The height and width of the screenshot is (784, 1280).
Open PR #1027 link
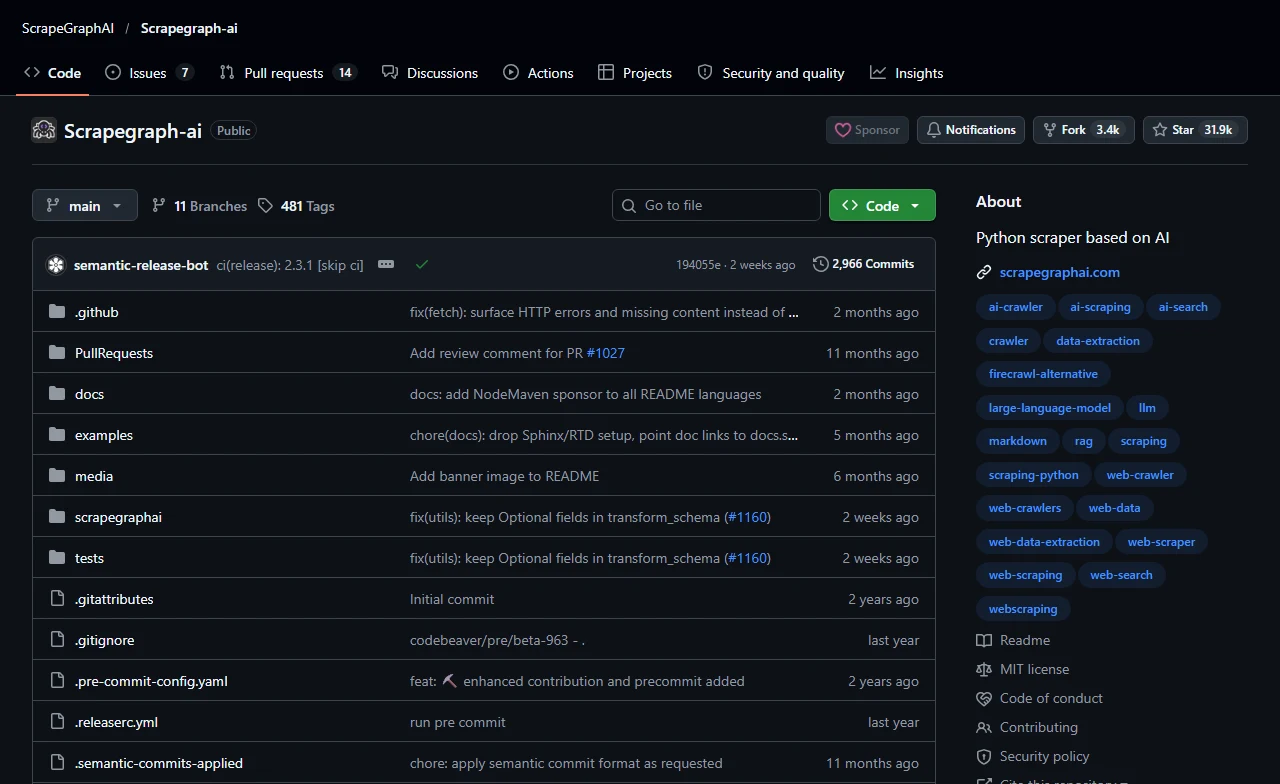tap(605, 353)
